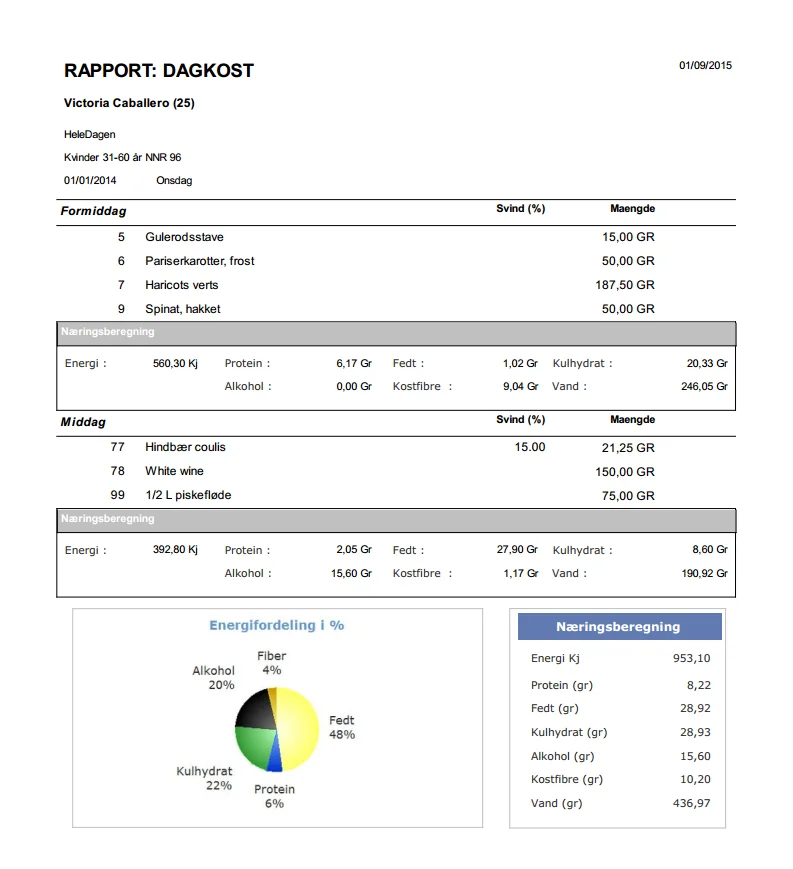Image resolution: width=793 pixels, height=869 pixels.
Task: Click the Middag section heading
Action: coord(83,422)
